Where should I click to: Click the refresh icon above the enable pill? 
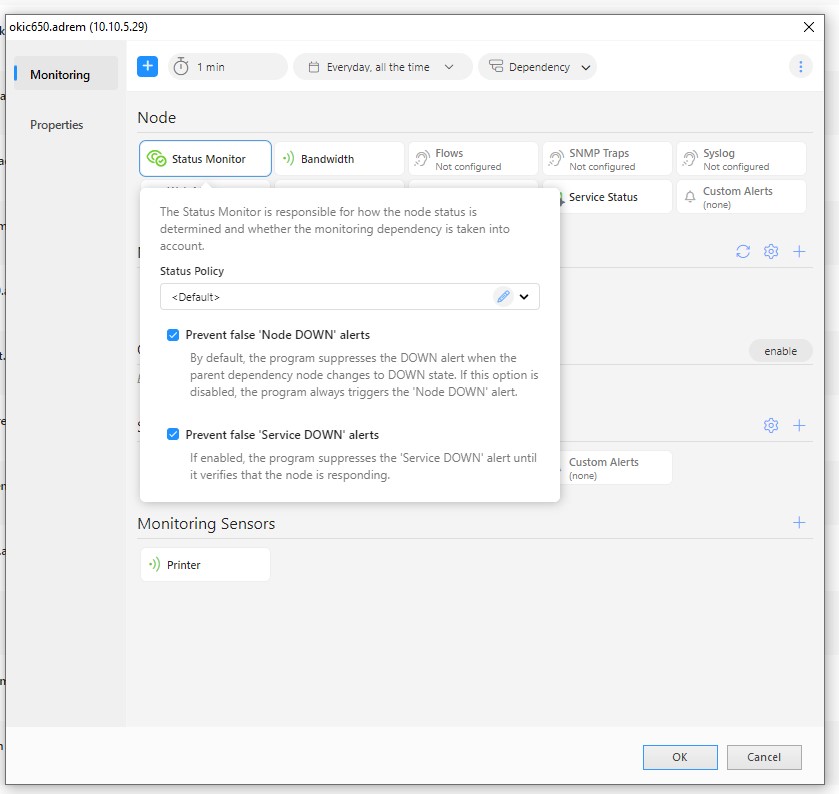pyautogui.click(x=742, y=251)
